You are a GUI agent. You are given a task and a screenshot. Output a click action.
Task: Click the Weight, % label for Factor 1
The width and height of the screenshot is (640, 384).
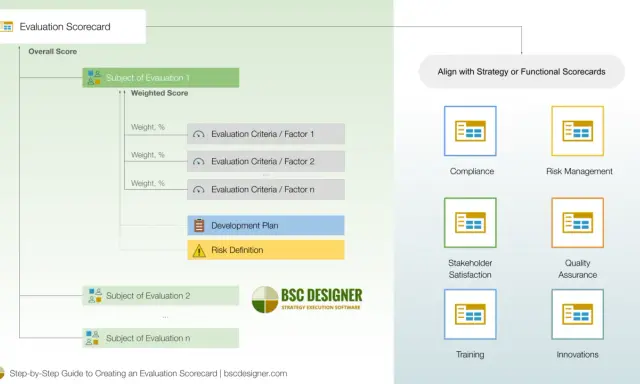148,127
